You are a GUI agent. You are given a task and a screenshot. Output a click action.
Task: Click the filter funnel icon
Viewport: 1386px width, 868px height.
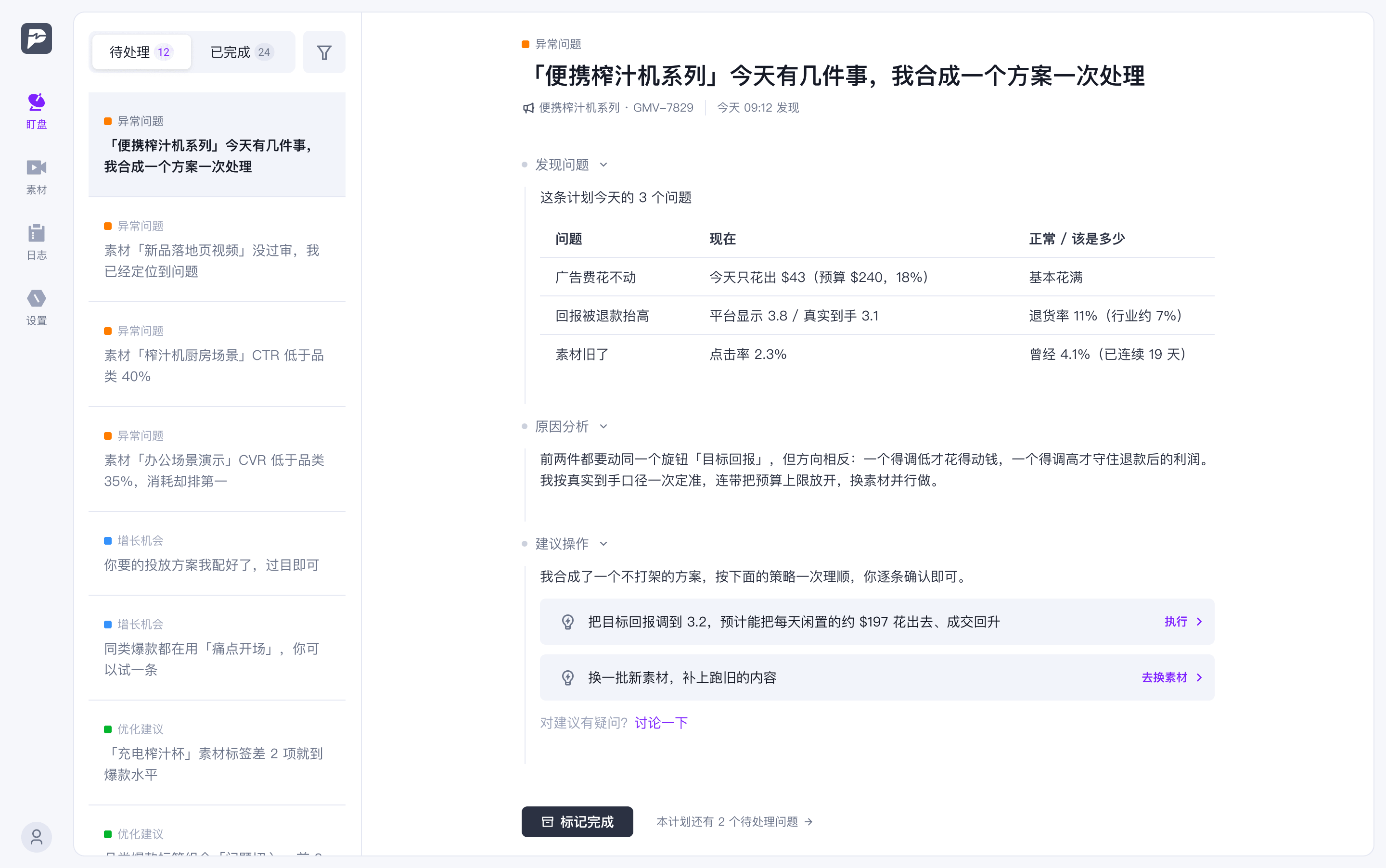point(324,52)
